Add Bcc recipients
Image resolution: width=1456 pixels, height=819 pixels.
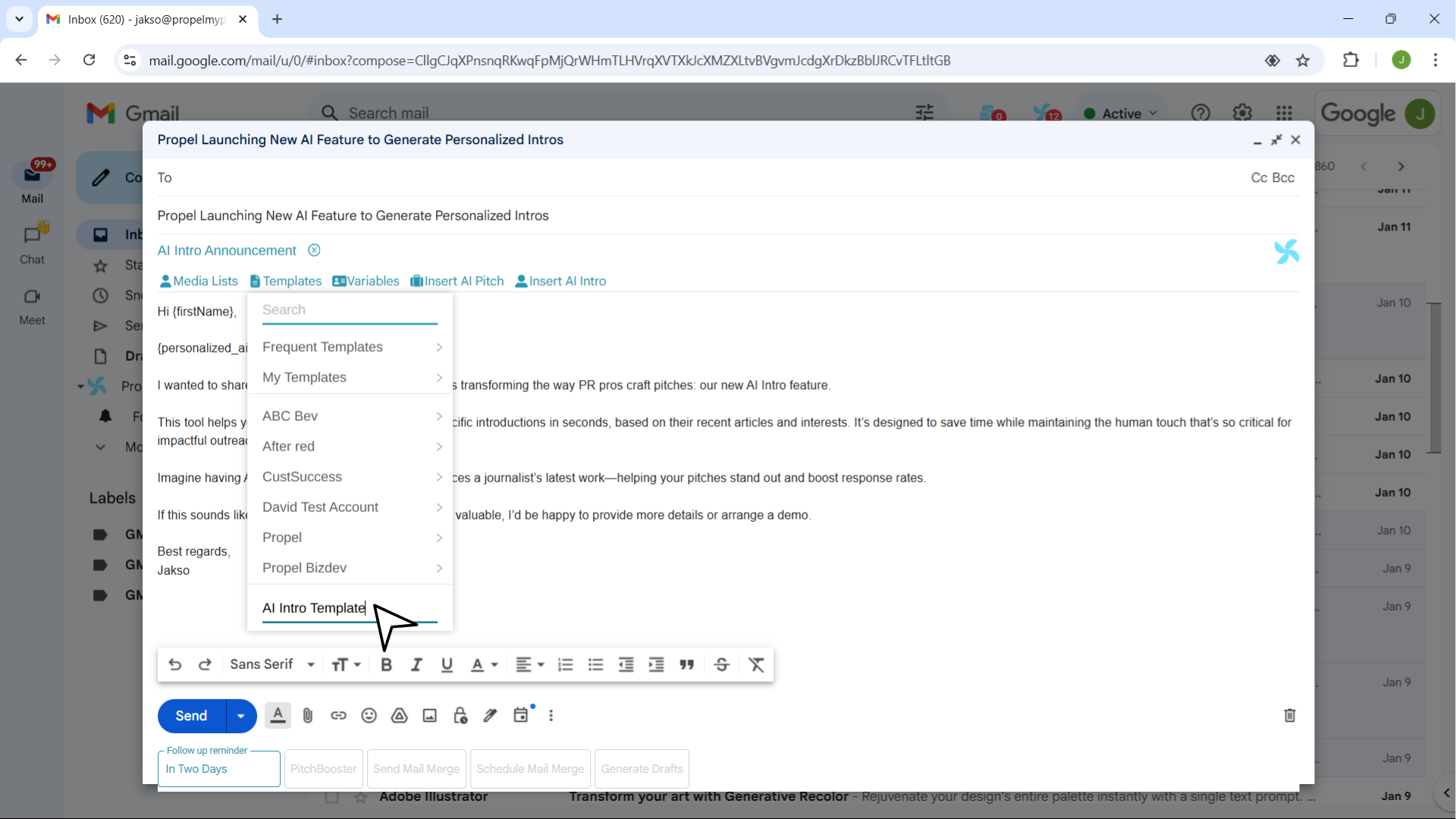(1284, 177)
